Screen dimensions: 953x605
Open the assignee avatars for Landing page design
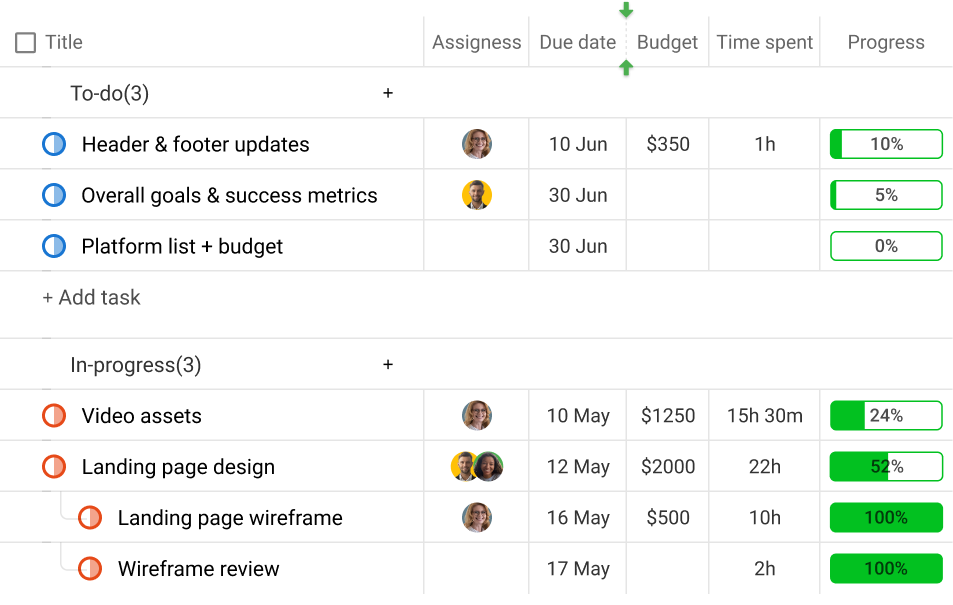476,466
